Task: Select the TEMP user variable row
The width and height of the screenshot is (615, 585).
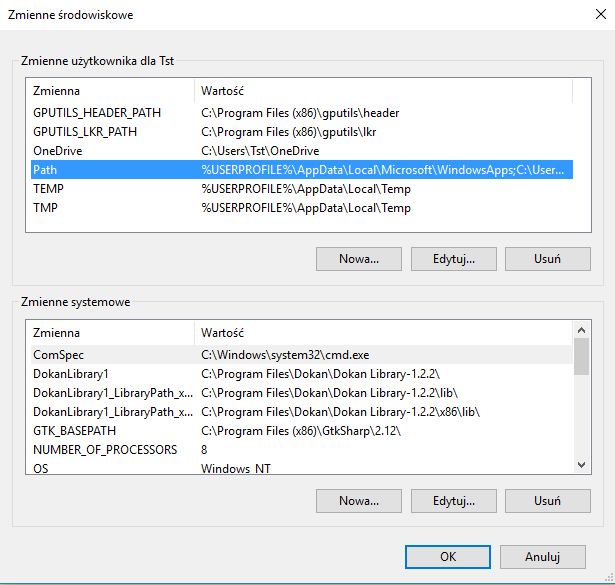Action: click(x=302, y=189)
